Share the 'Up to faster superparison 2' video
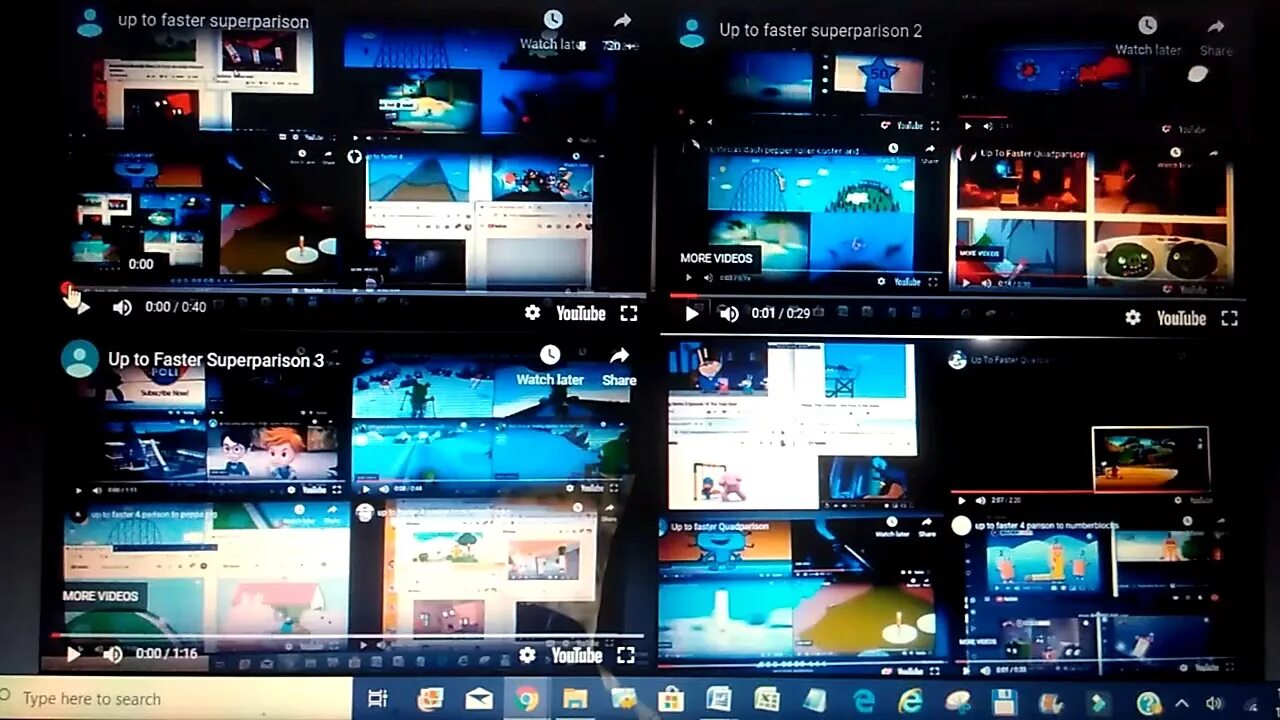Viewport: 1280px width, 720px height. pos(1216,36)
